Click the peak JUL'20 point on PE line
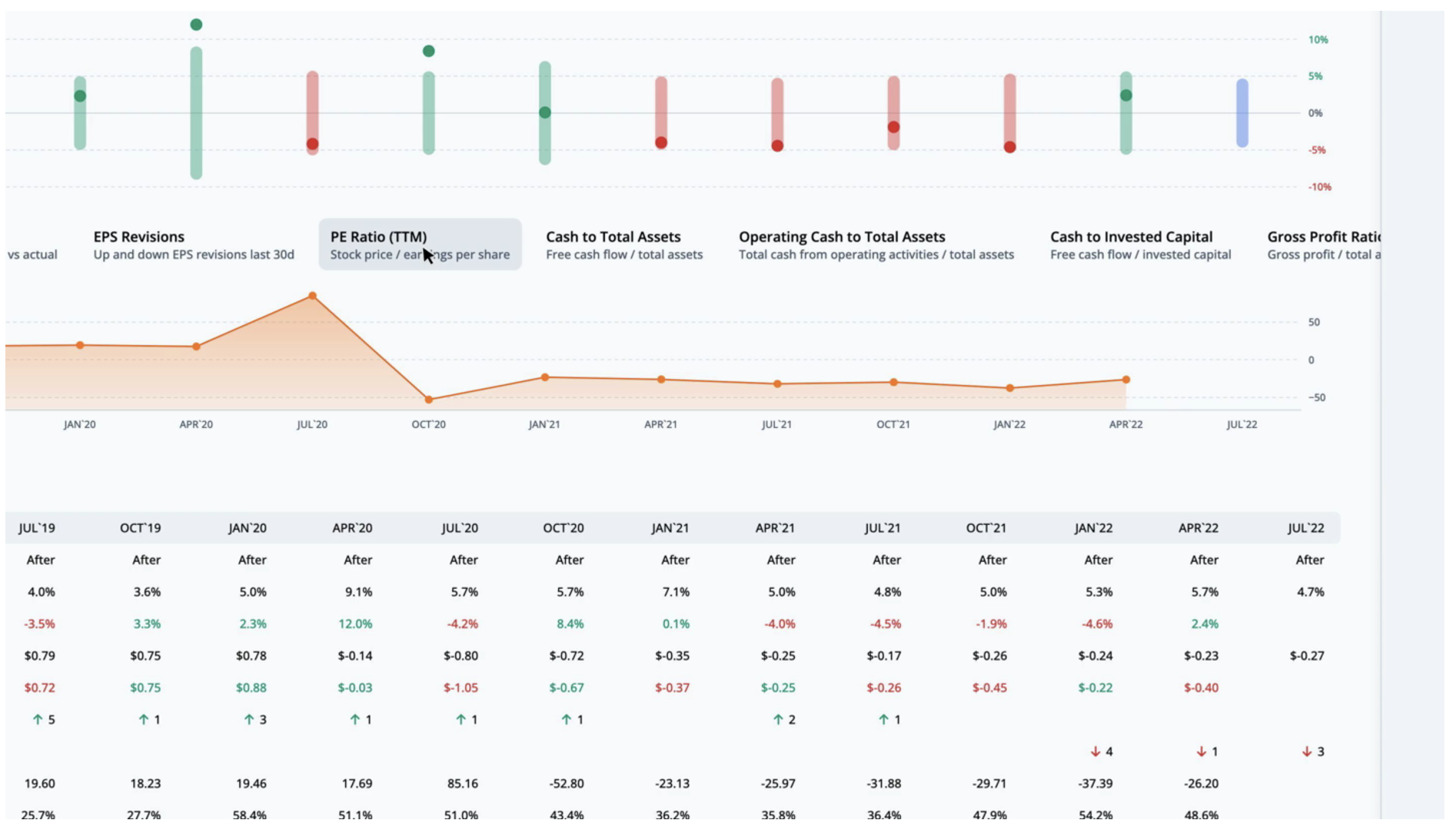 312,296
